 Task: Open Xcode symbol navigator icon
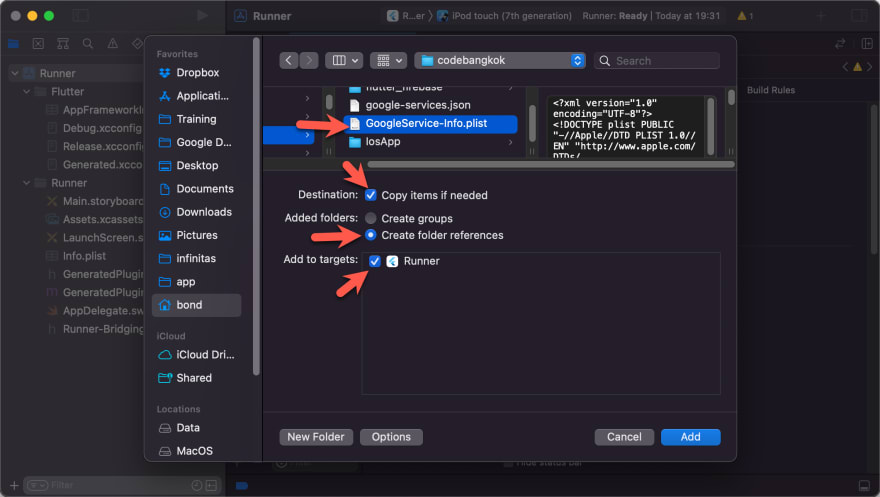click(63, 43)
